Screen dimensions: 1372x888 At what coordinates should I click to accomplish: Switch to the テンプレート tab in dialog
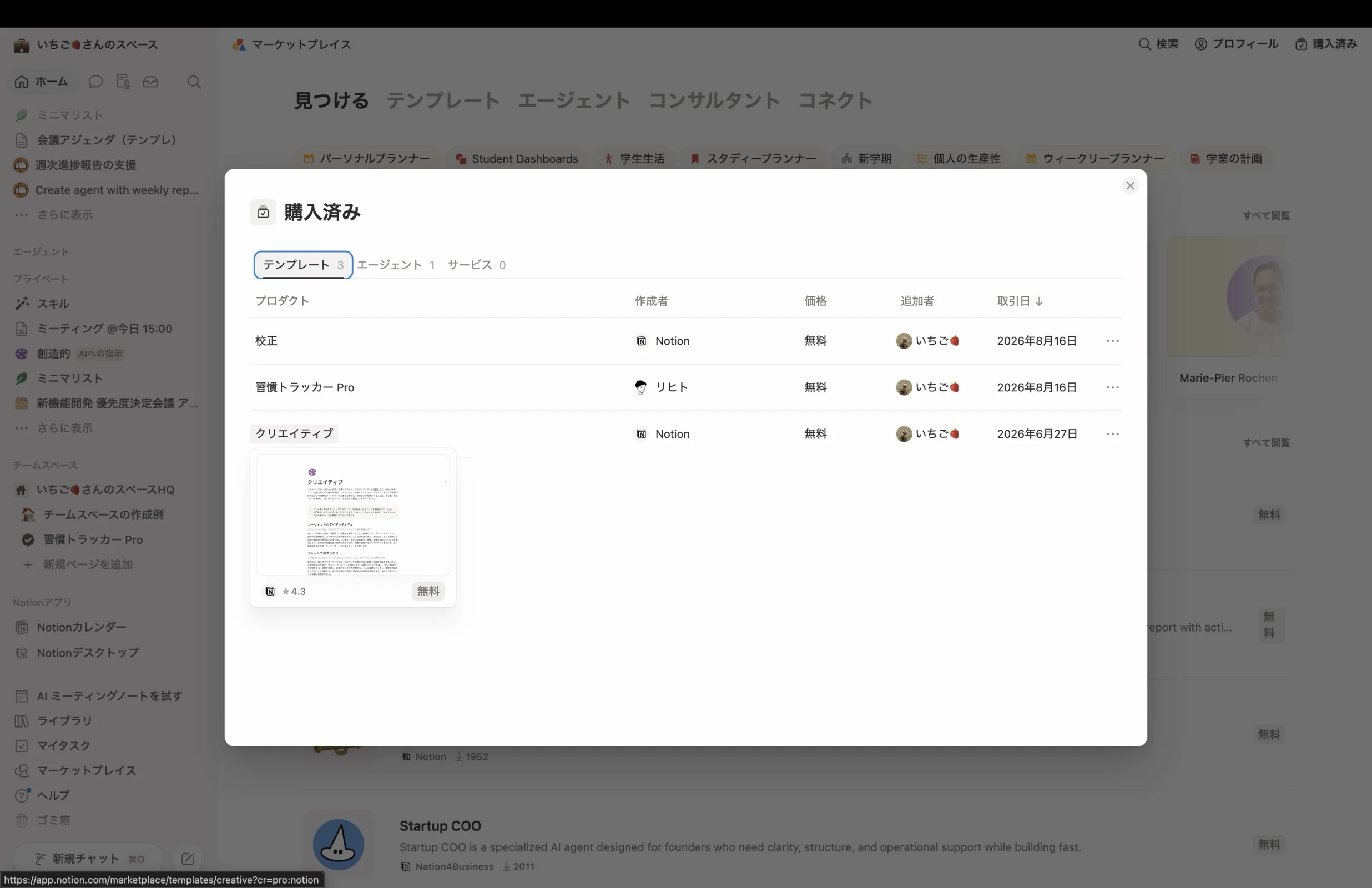303,265
